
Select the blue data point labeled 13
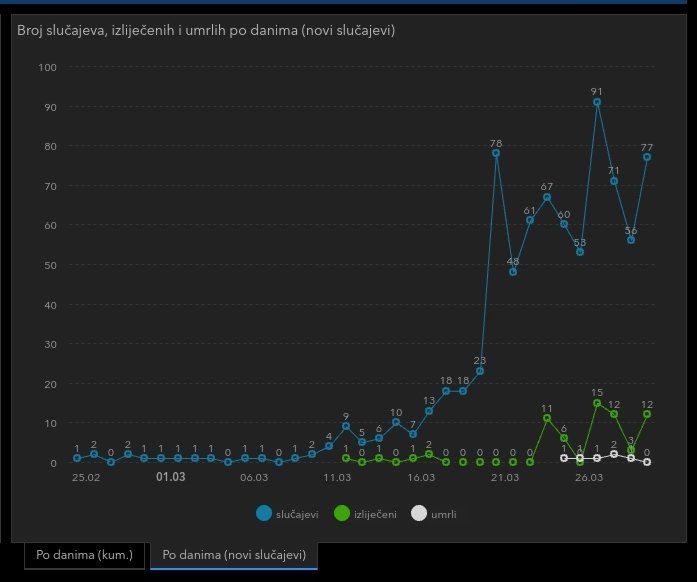pos(429,411)
